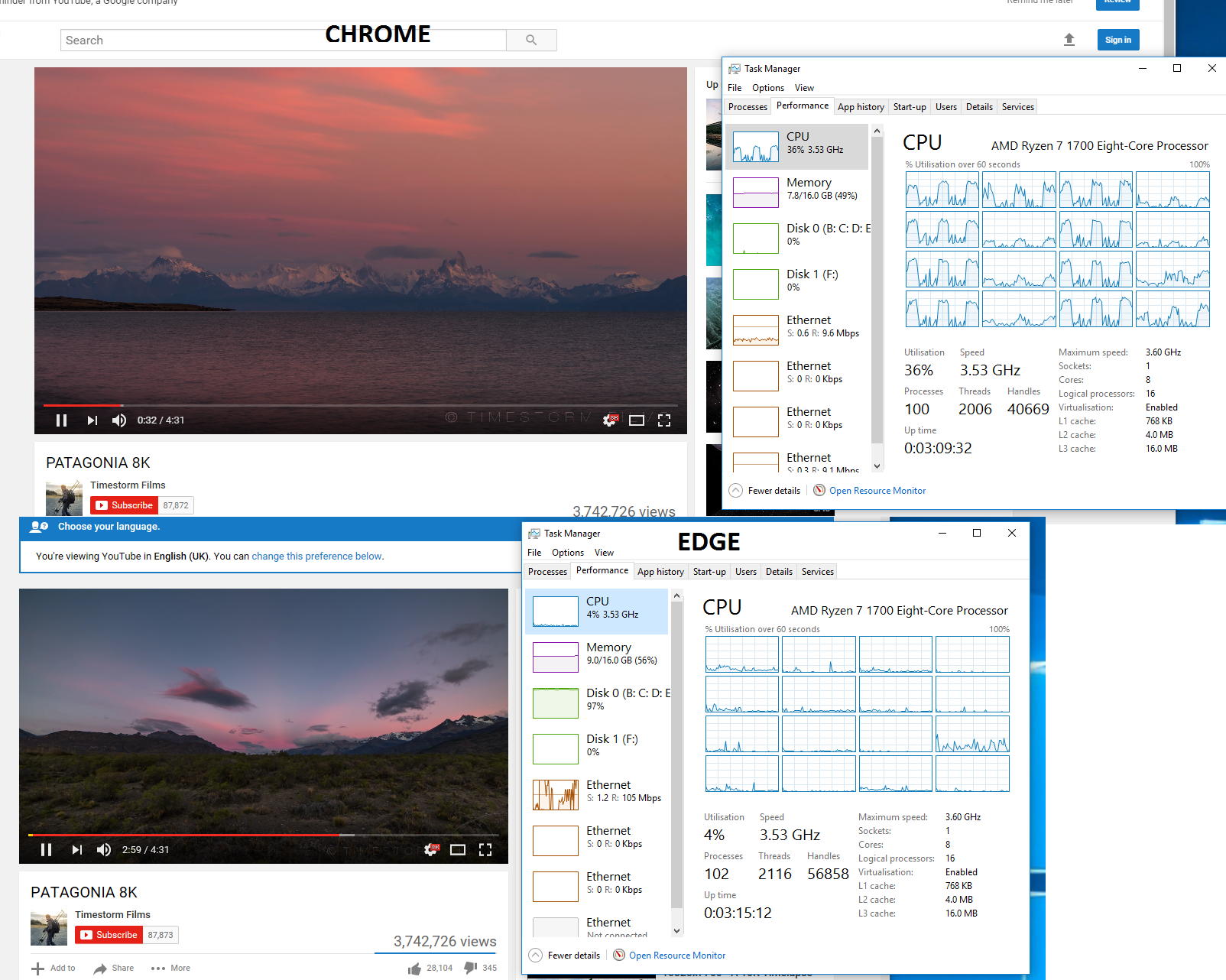
Task: Select CPU 36% graph in upper Task Manager
Action: tap(796, 146)
